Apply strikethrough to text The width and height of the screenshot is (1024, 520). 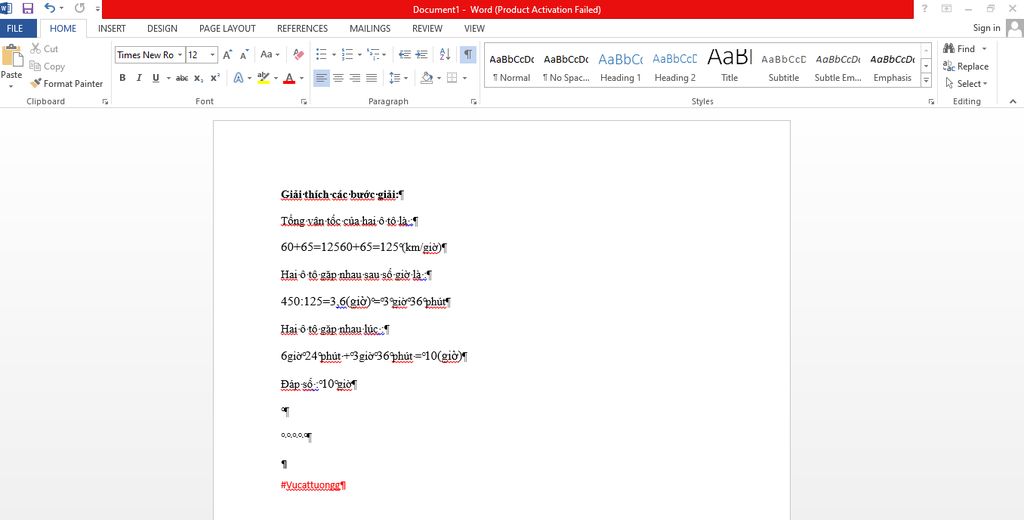[182, 78]
